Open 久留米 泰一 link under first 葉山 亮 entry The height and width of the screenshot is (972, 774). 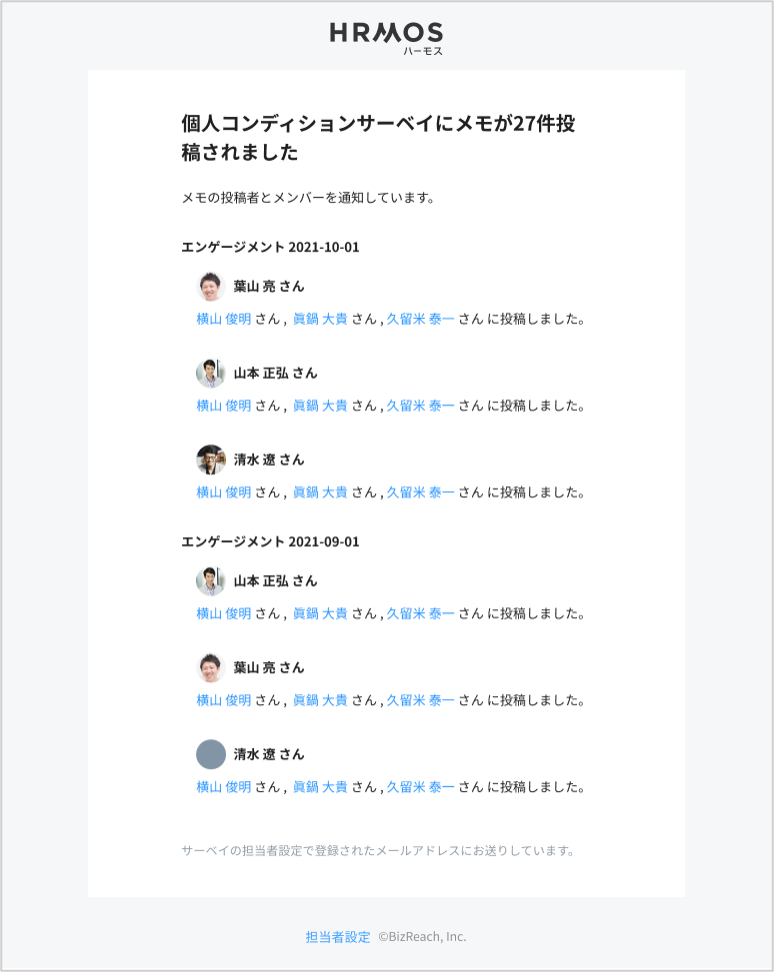pos(420,320)
